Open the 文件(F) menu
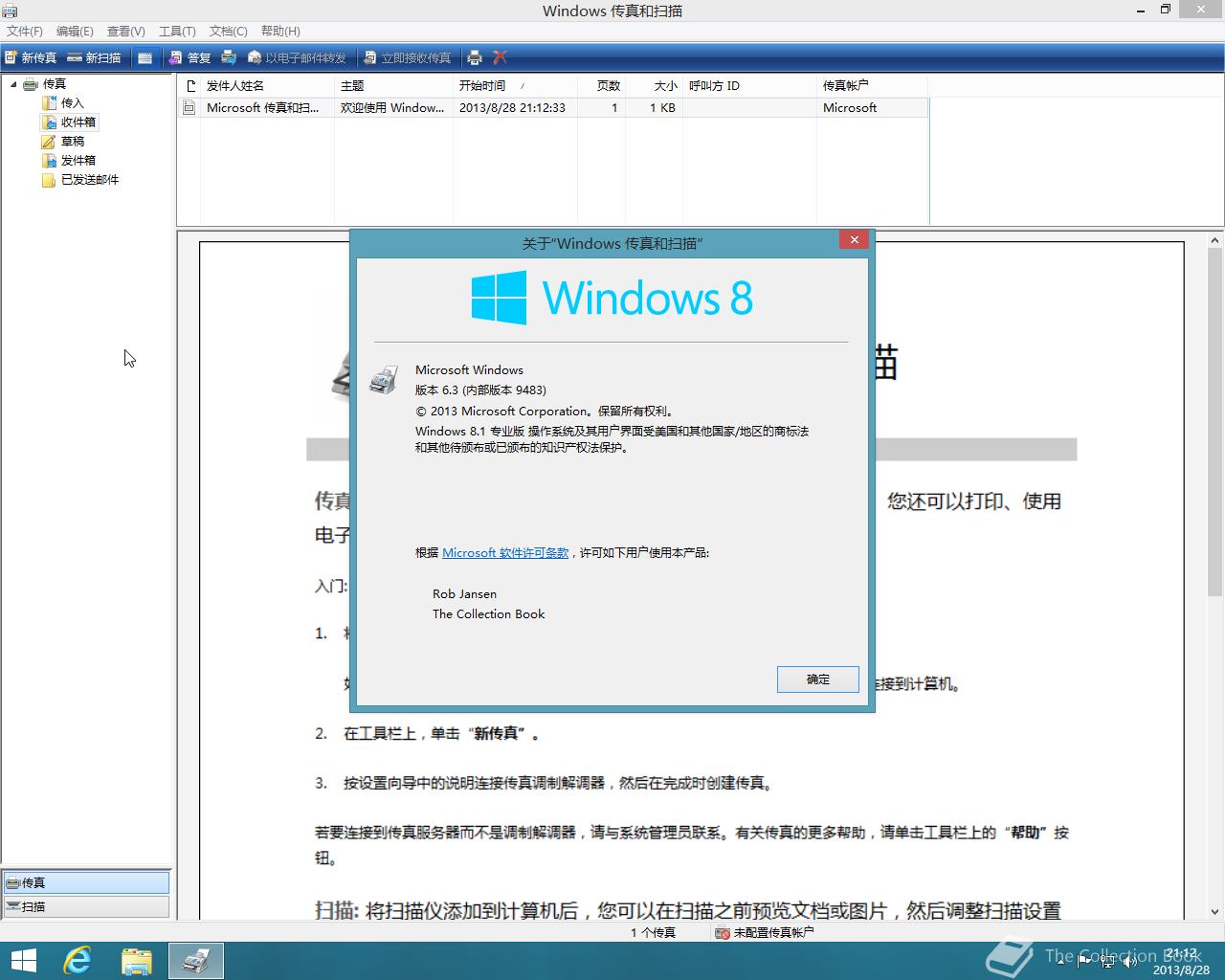The image size is (1225, 980). point(25,32)
